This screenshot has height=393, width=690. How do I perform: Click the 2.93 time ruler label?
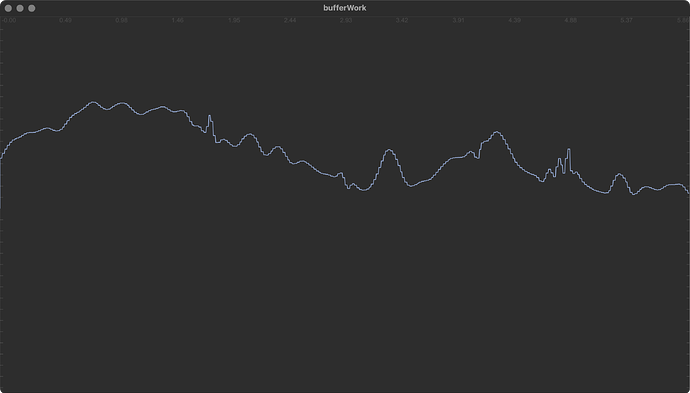(x=346, y=21)
